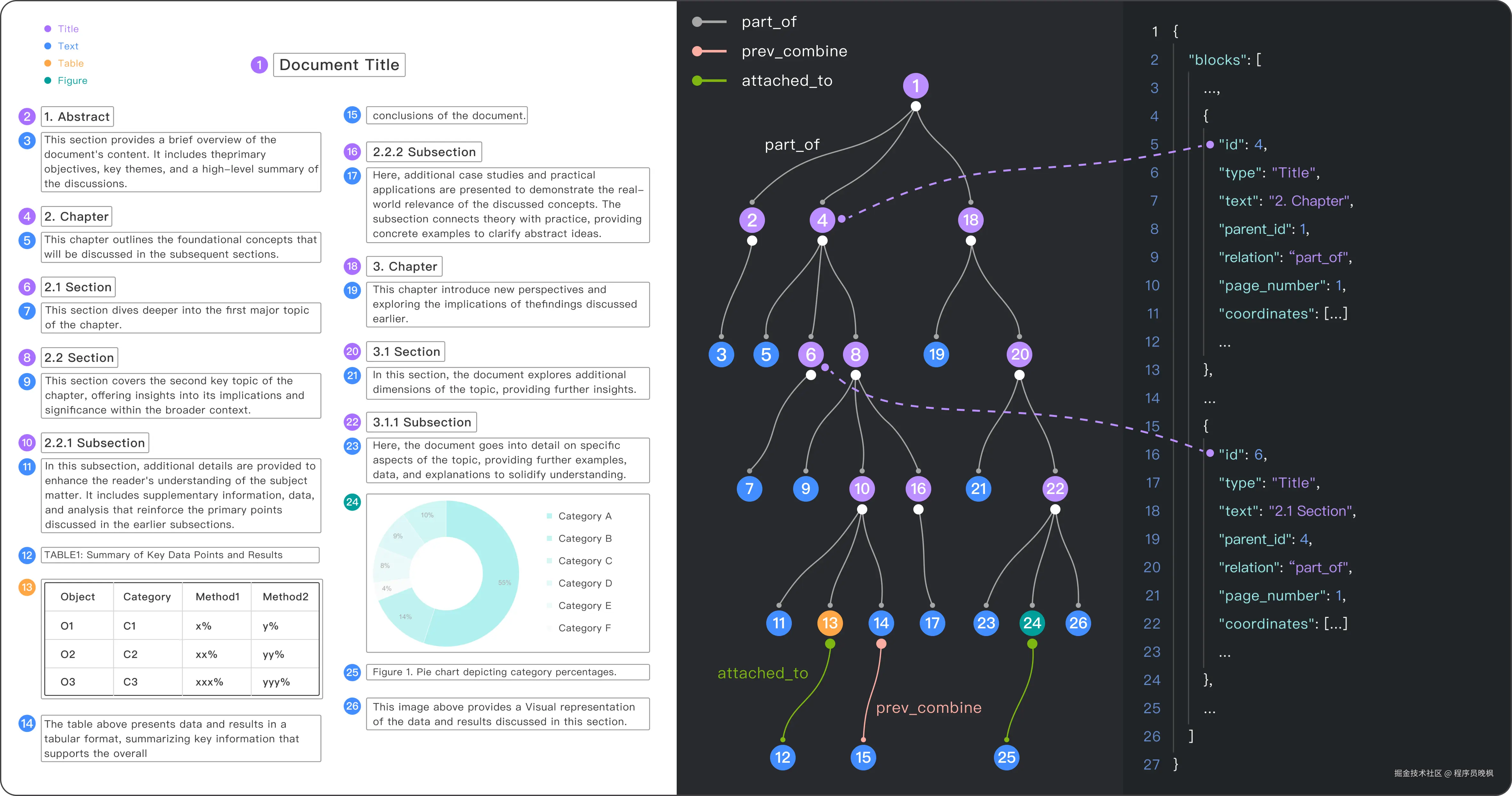This screenshot has width=1512, height=796.
Task: Select purple tree node 18
Action: pyautogui.click(x=970, y=220)
